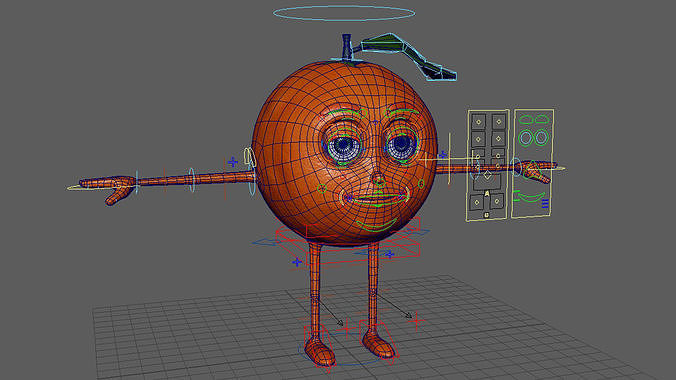
Task: Select green cheek circle right of the mouth
Action: click(421, 184)
